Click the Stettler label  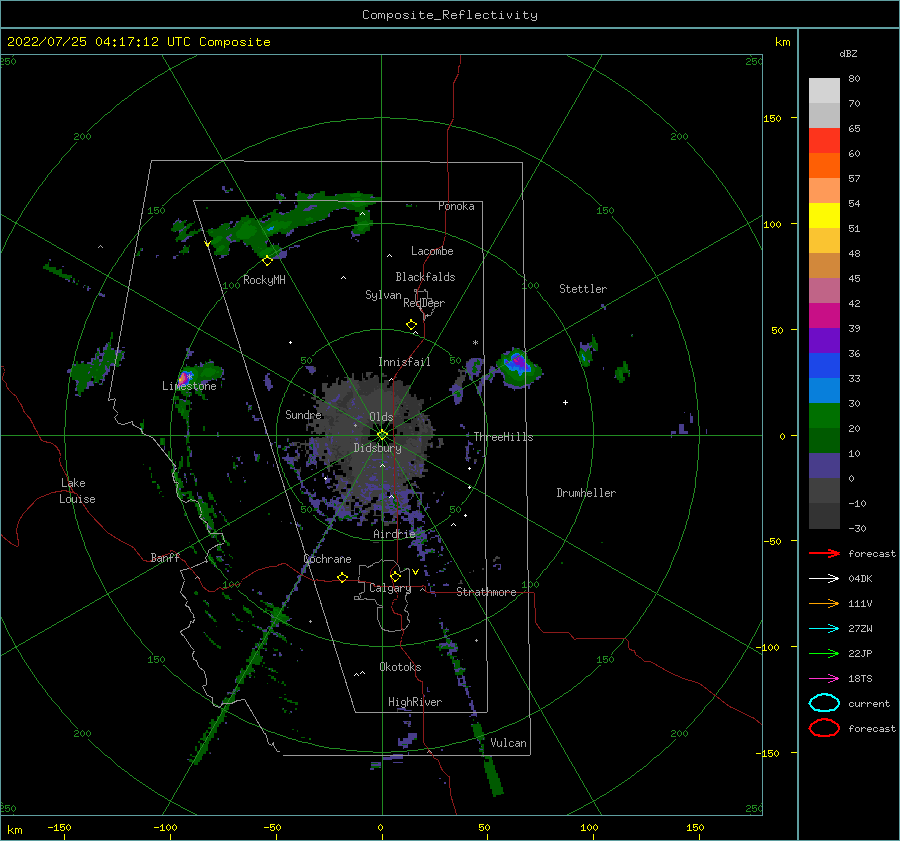coord(583,289)
